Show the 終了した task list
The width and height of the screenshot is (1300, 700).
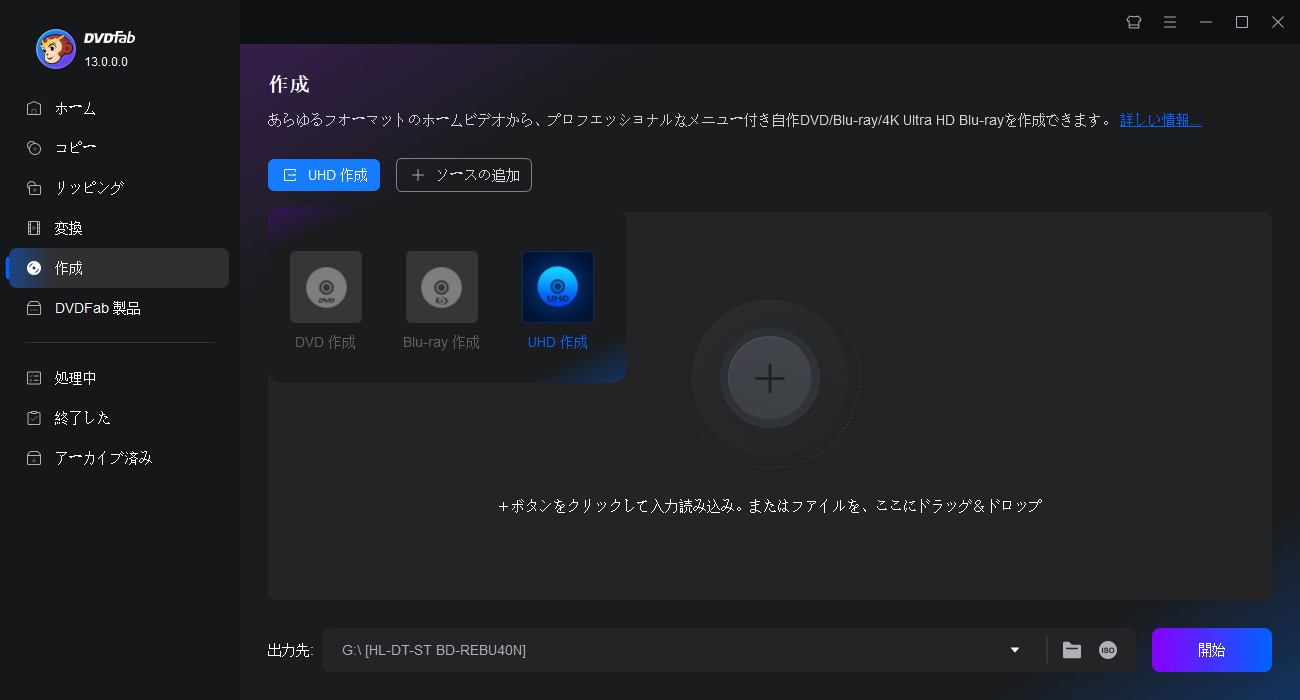(119, 418)
